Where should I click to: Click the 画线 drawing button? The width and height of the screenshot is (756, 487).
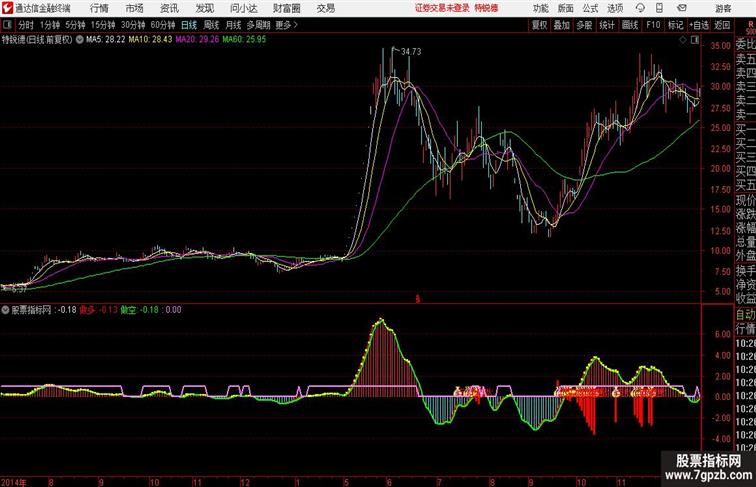(x=630, y=25)
